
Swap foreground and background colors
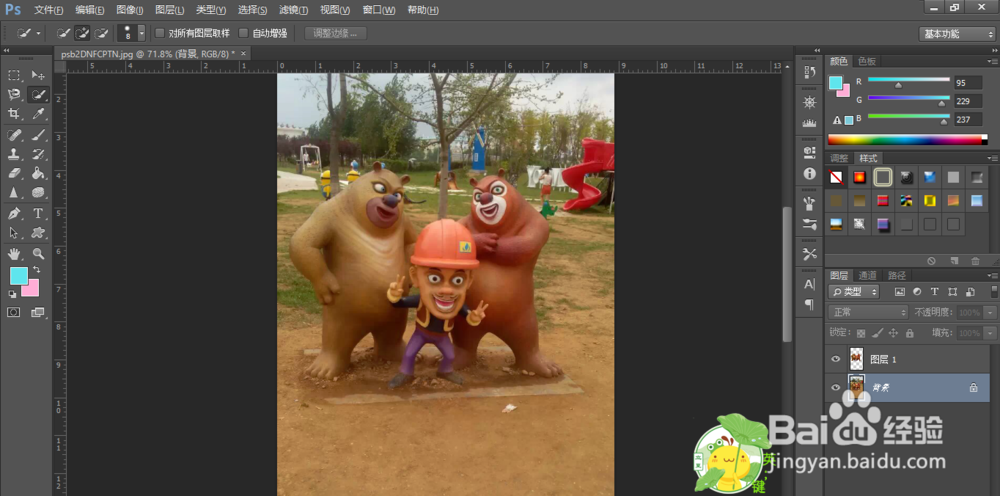click(36, 270)
